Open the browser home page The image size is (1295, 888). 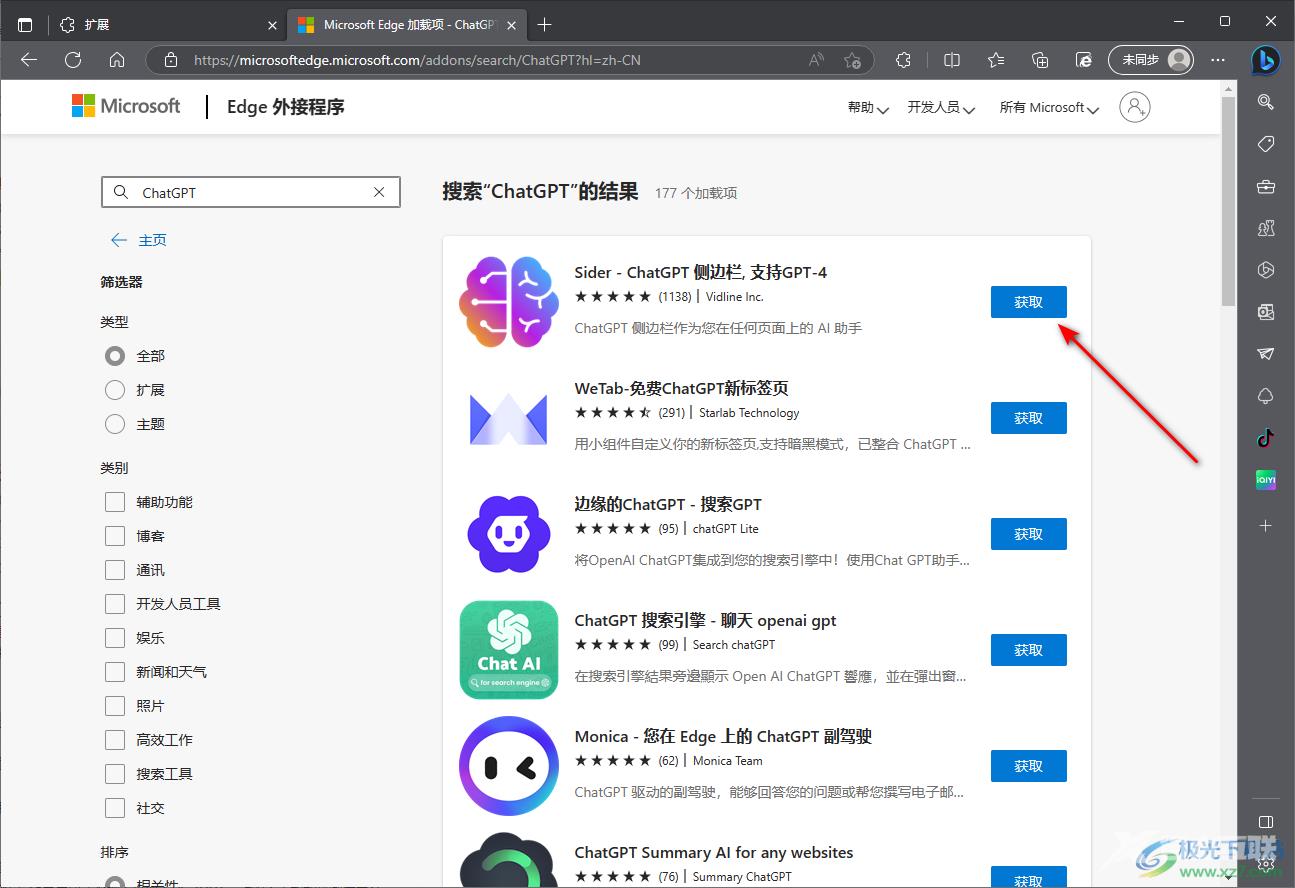(117, 60)
